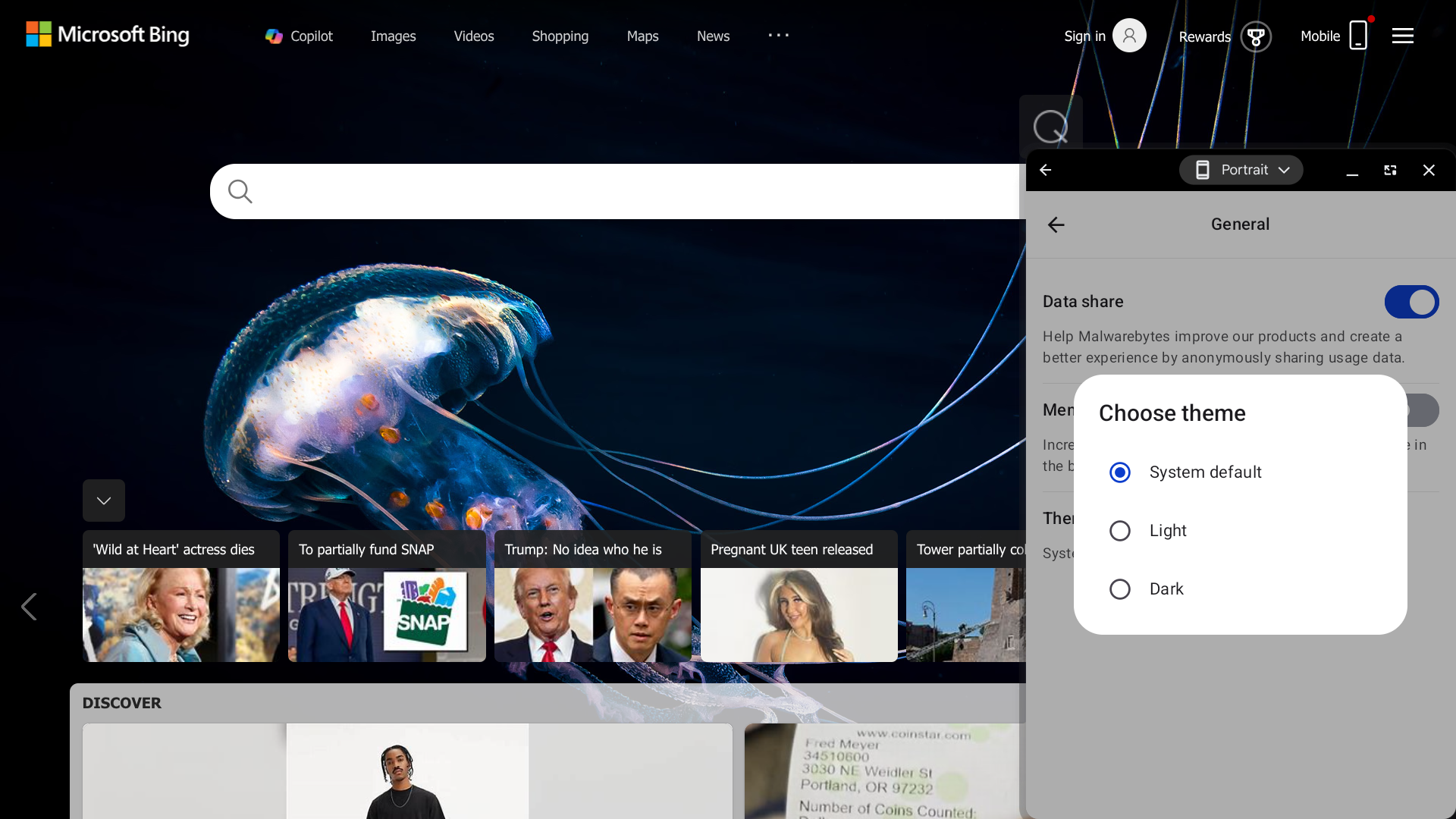This screenshot has width=1456, height=819.
Task: Click the General page title text
Action: (1240, 224)
